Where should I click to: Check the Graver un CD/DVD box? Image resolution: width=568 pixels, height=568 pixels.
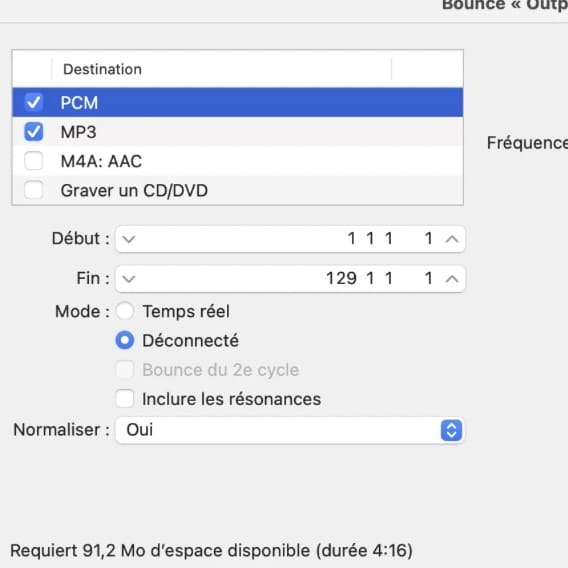click(34, 190)
